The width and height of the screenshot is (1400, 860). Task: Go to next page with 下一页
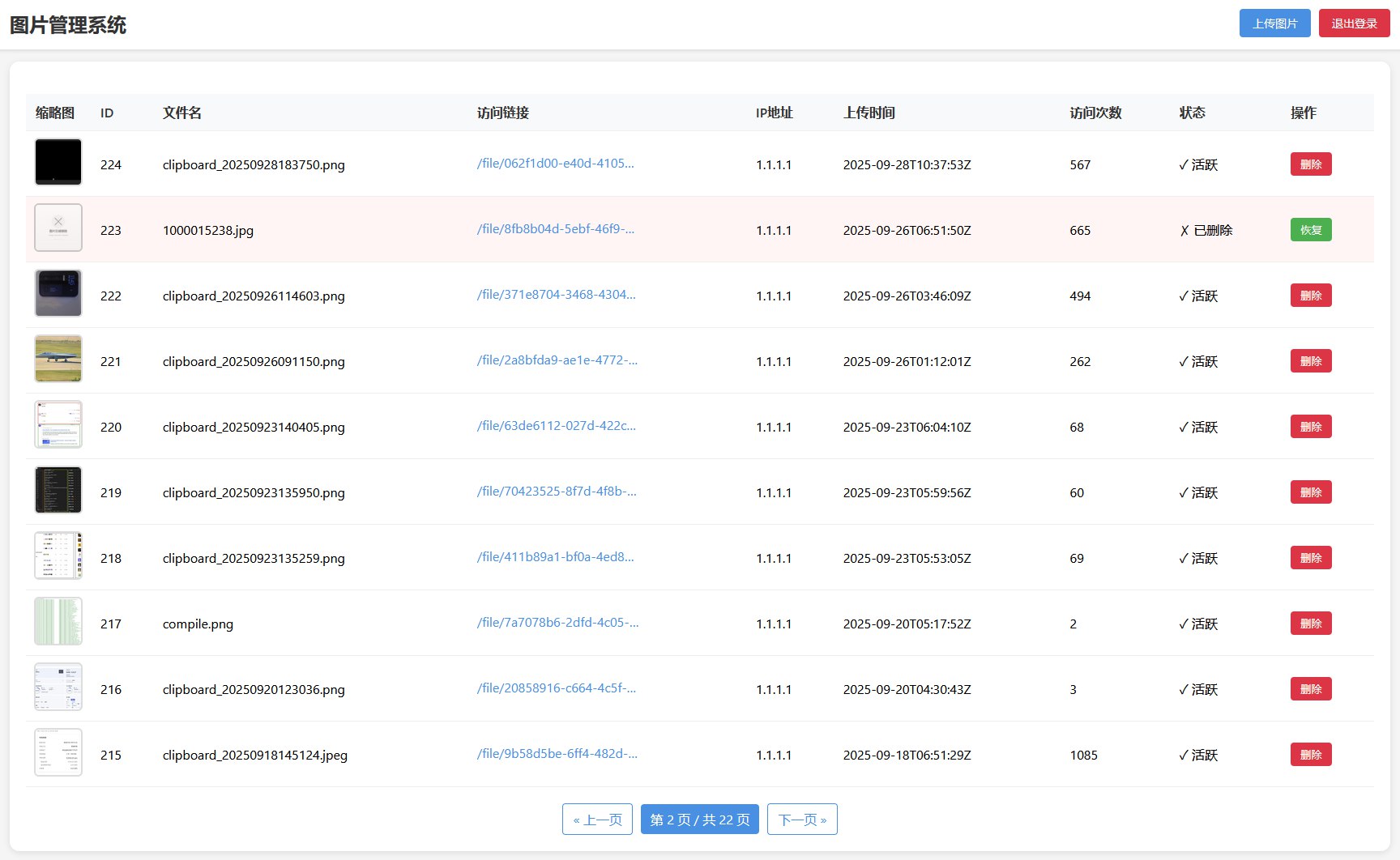802,820
